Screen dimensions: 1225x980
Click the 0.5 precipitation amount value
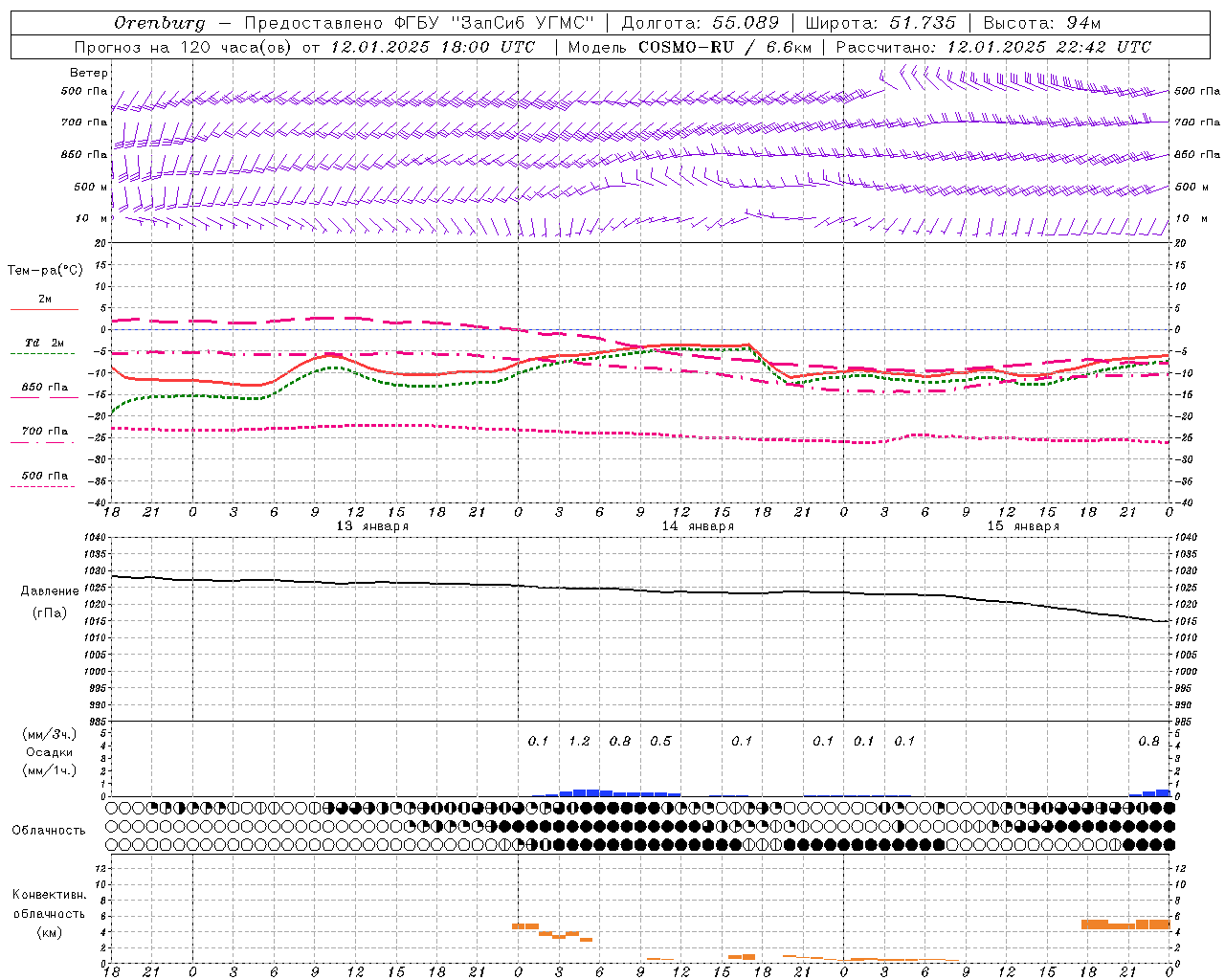point(660,741)
